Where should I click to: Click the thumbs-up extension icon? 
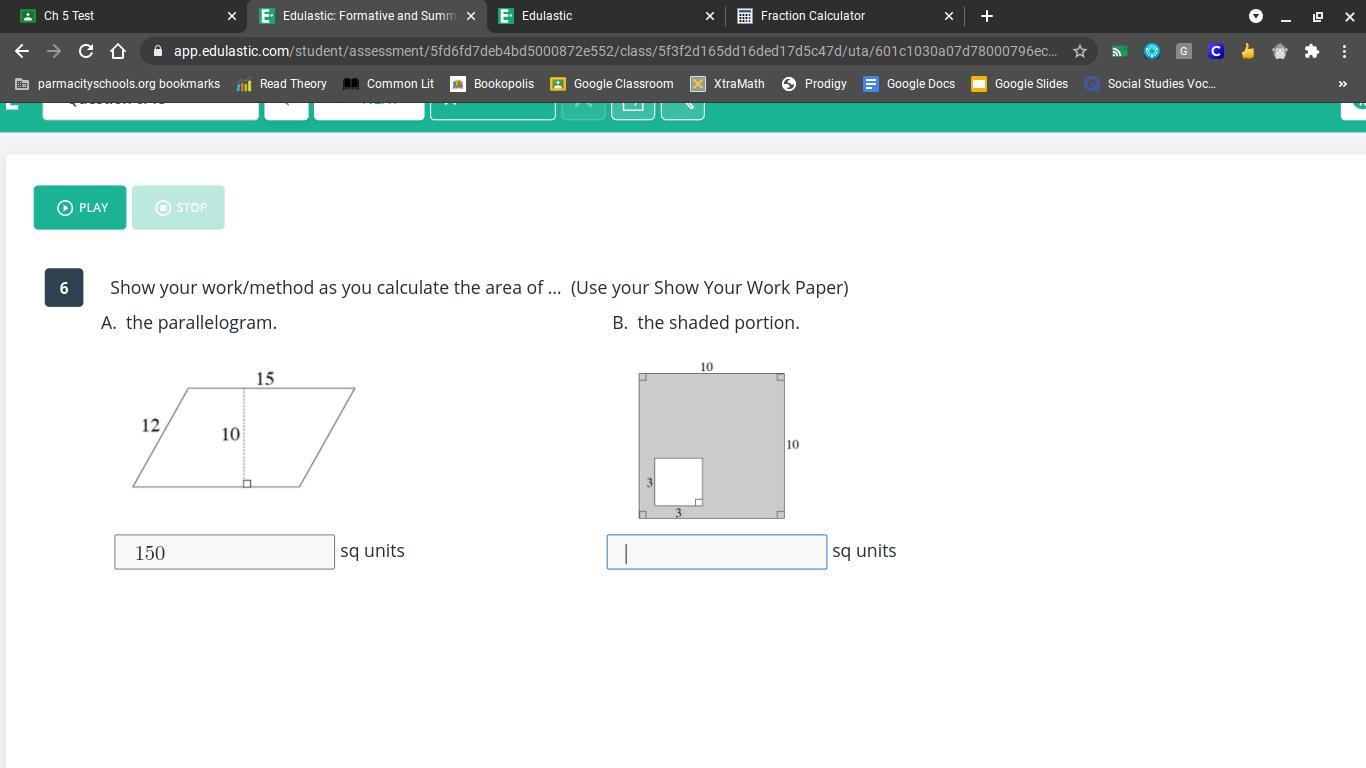[x=1248, y=51]
